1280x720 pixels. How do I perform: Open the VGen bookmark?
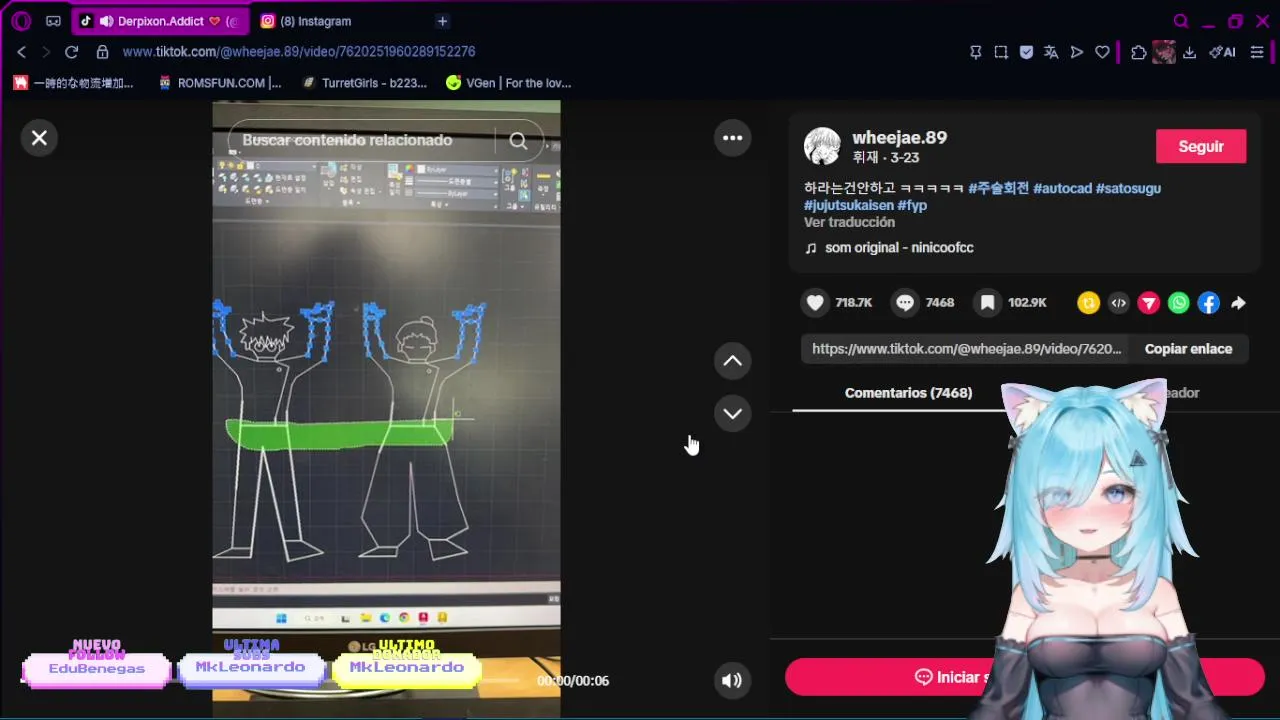click(x=508, y=83)
